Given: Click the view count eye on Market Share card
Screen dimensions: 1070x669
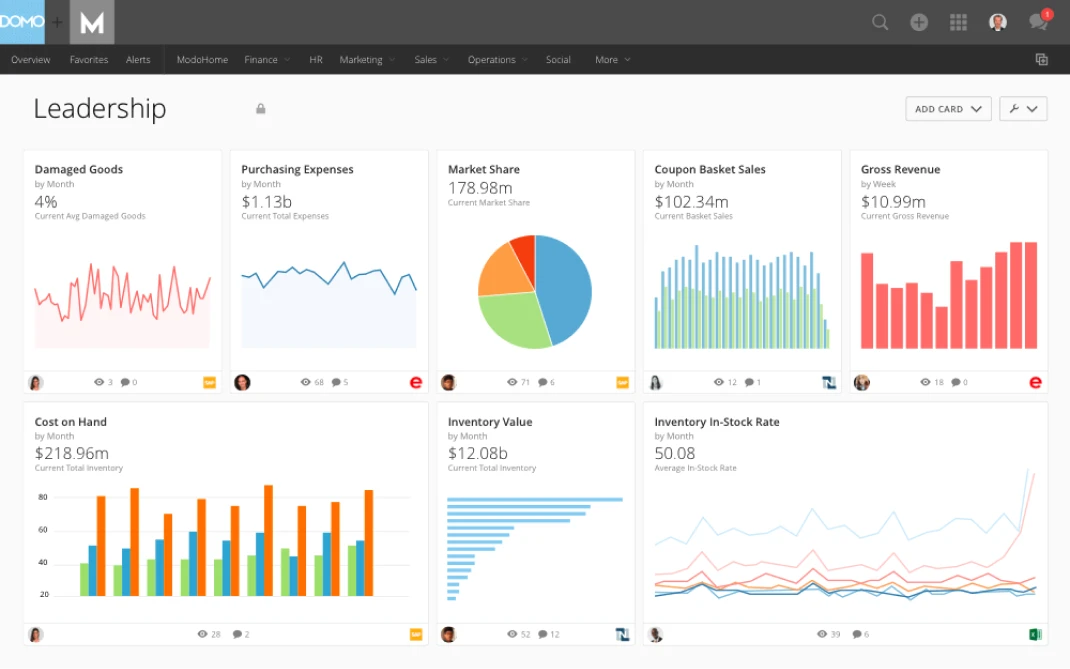Looking at the screenshot, I should tap(512, 382).
